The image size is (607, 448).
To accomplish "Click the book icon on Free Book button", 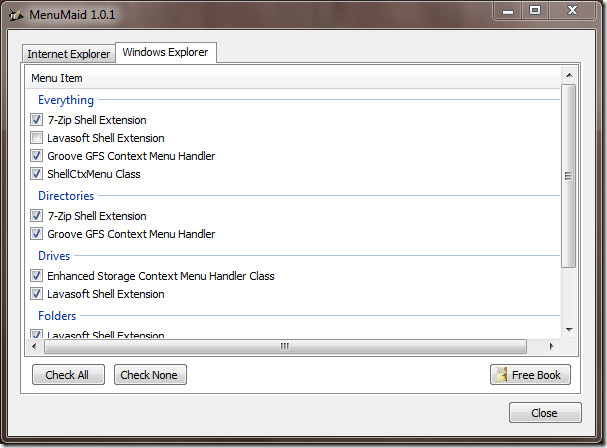I will click(x=502, y=374).
